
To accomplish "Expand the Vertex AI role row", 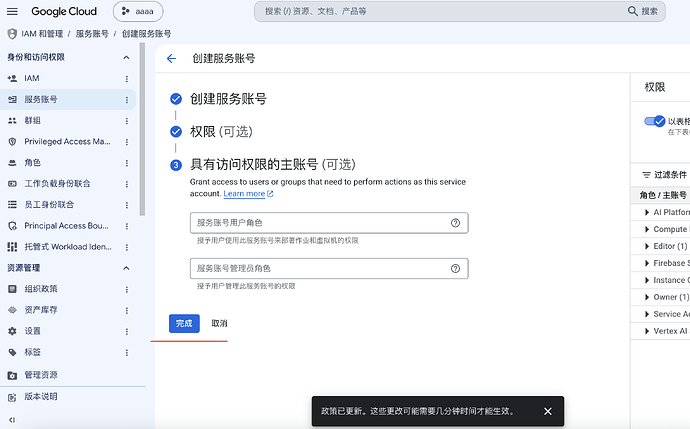I will (647, 331).
